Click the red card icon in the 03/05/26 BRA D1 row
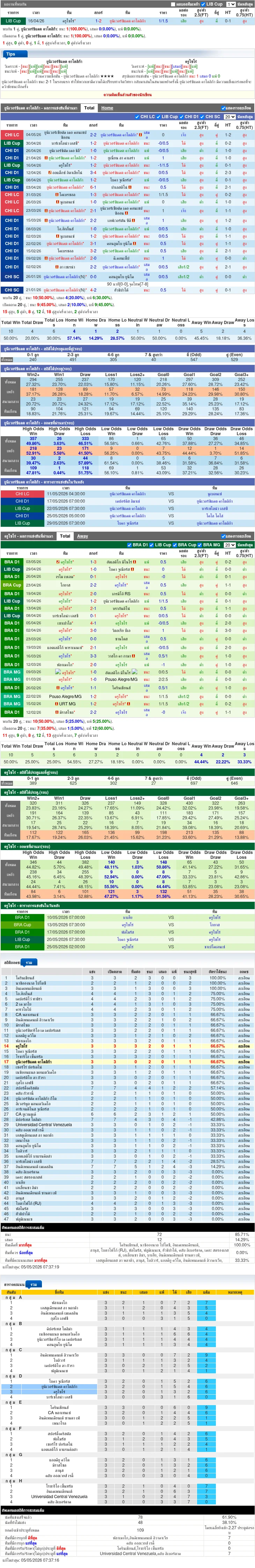This screenshot has width=255, height=1568. click(x=58, y=562)
